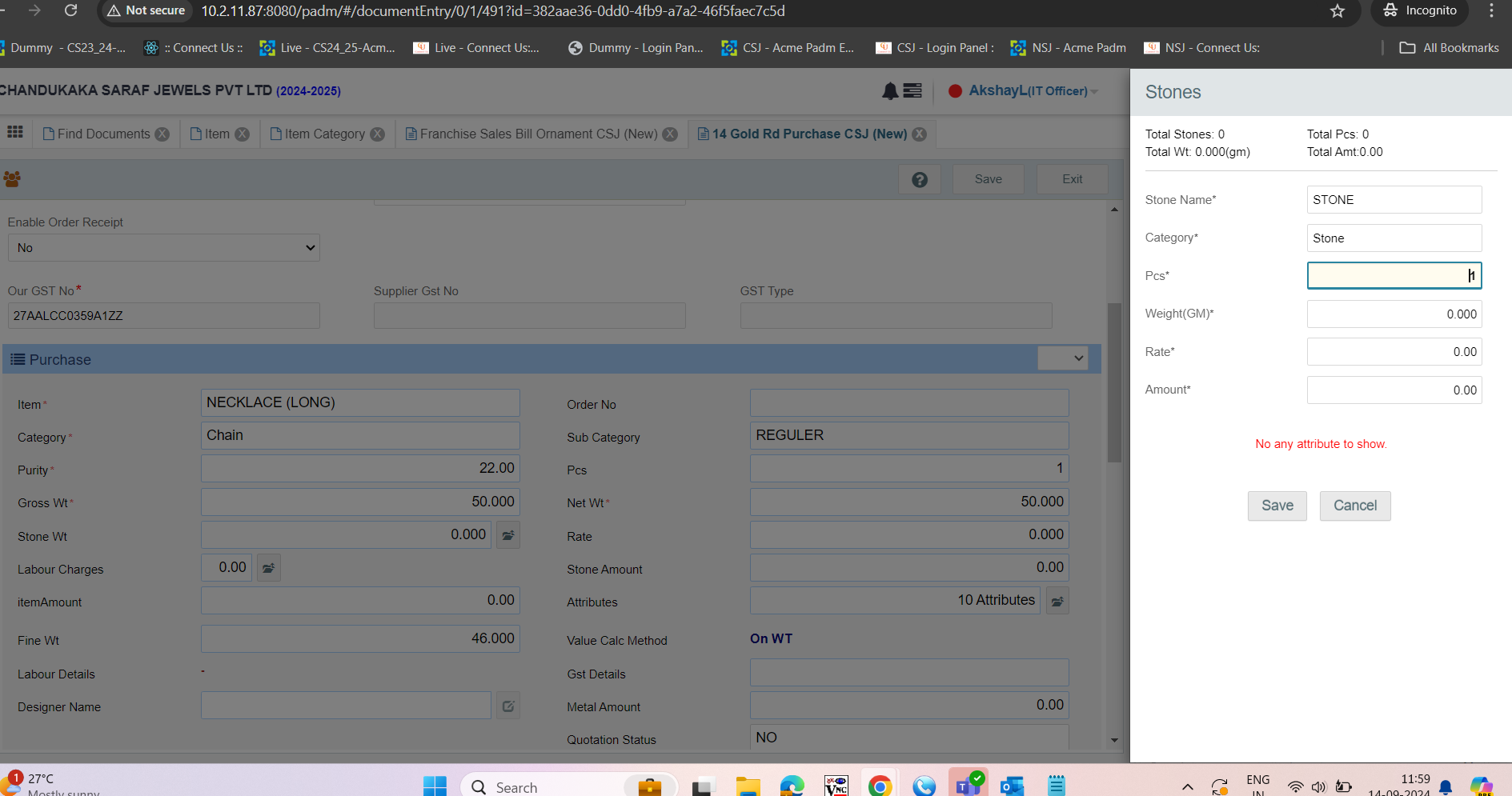Open Enable Order Receipt dropdown
Viewport: 1512px width, 796px height.
point(163,248)
